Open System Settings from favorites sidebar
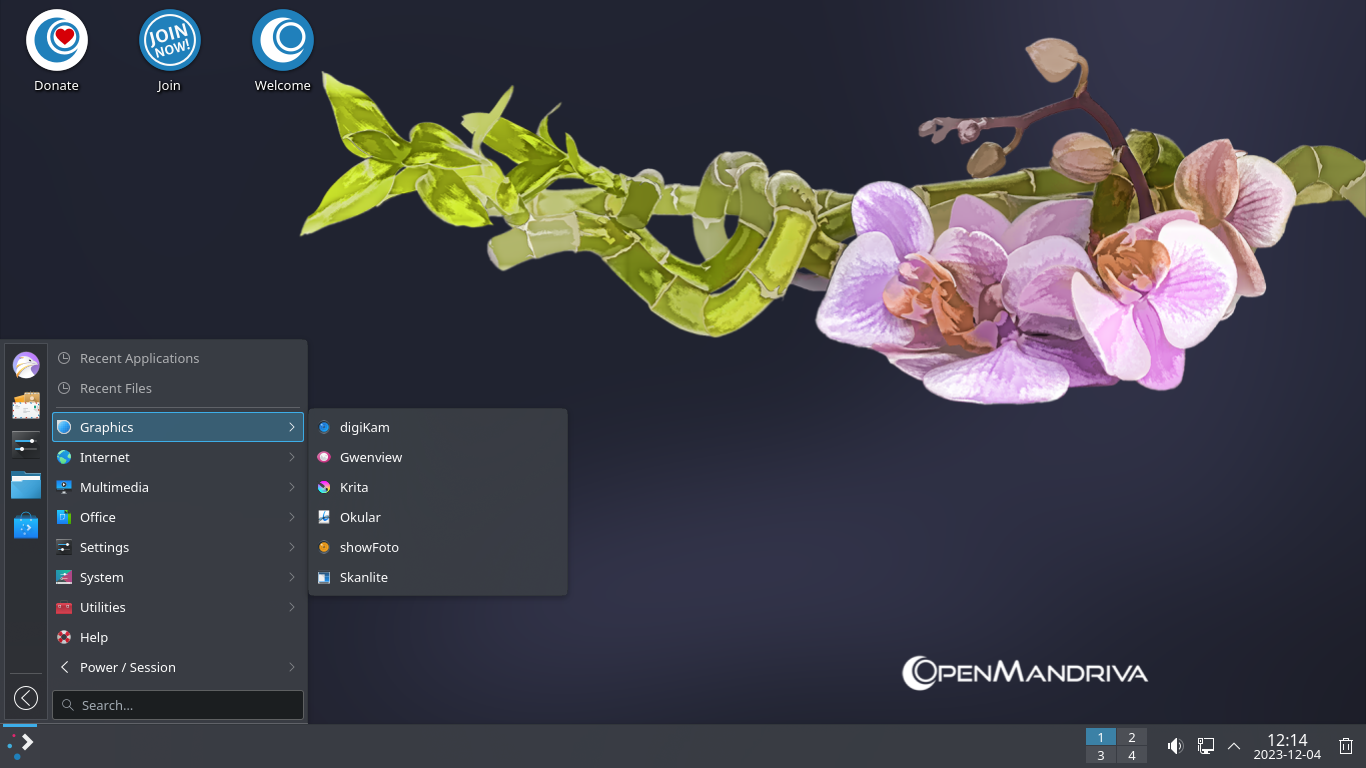Screen dimensions: 1366x768 click(x=26, y=444)
